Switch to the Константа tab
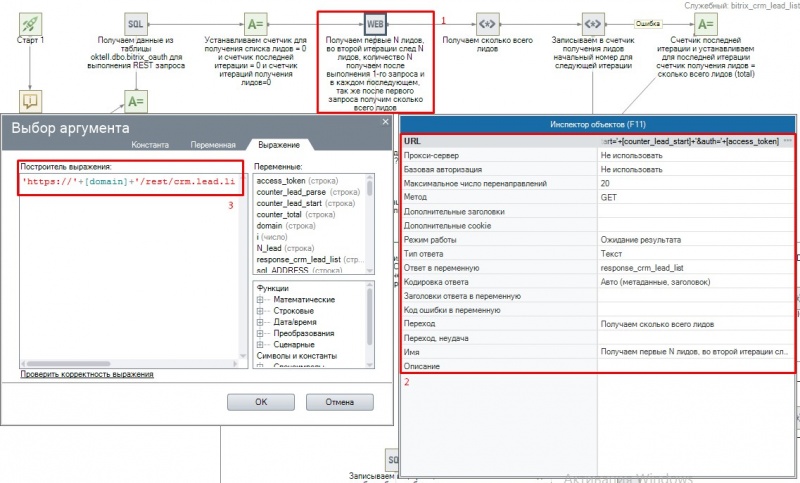 150,145
